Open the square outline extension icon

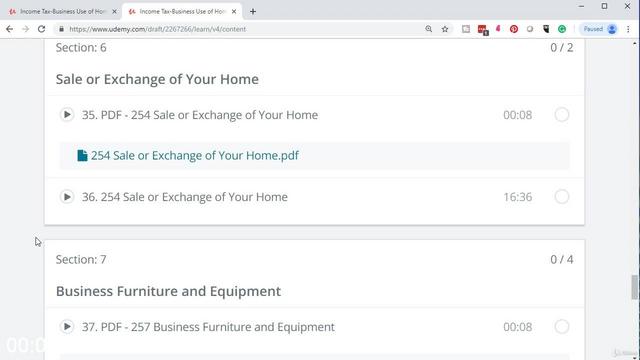(x=466, y=29)
